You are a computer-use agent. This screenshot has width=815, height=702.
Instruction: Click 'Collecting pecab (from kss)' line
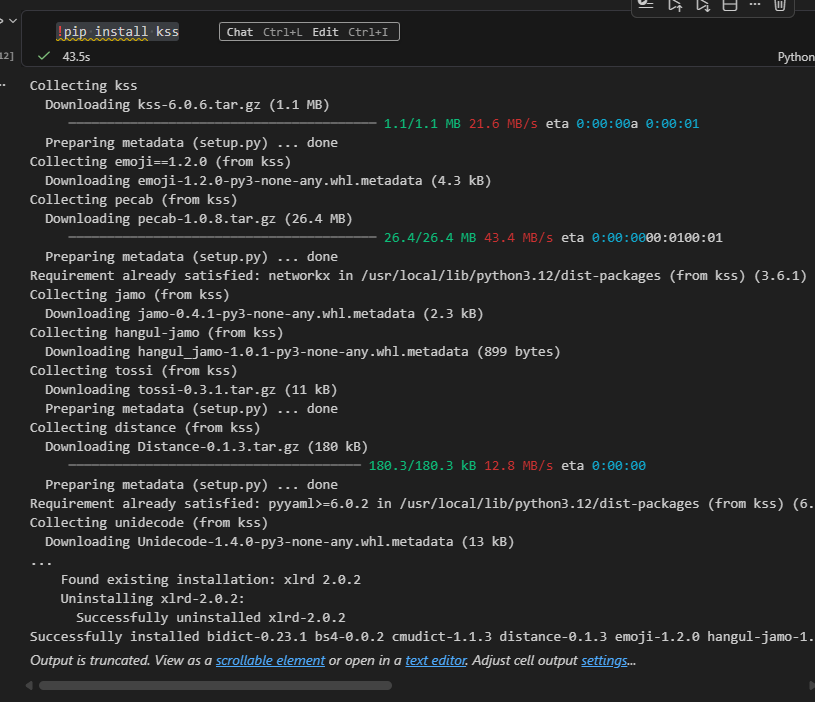(133, 200)
